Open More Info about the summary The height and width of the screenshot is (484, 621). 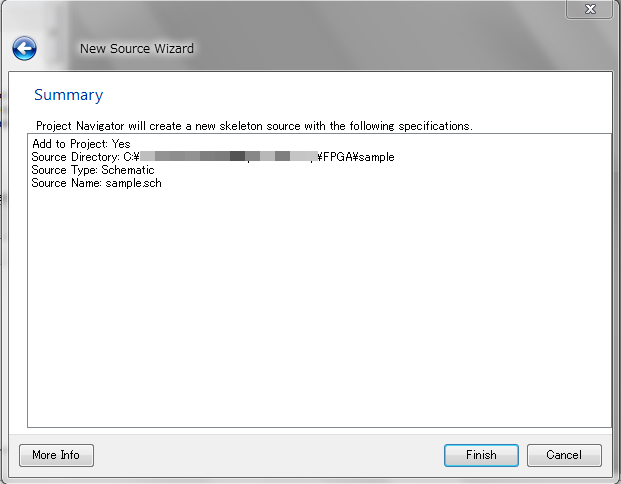[56, 455]
